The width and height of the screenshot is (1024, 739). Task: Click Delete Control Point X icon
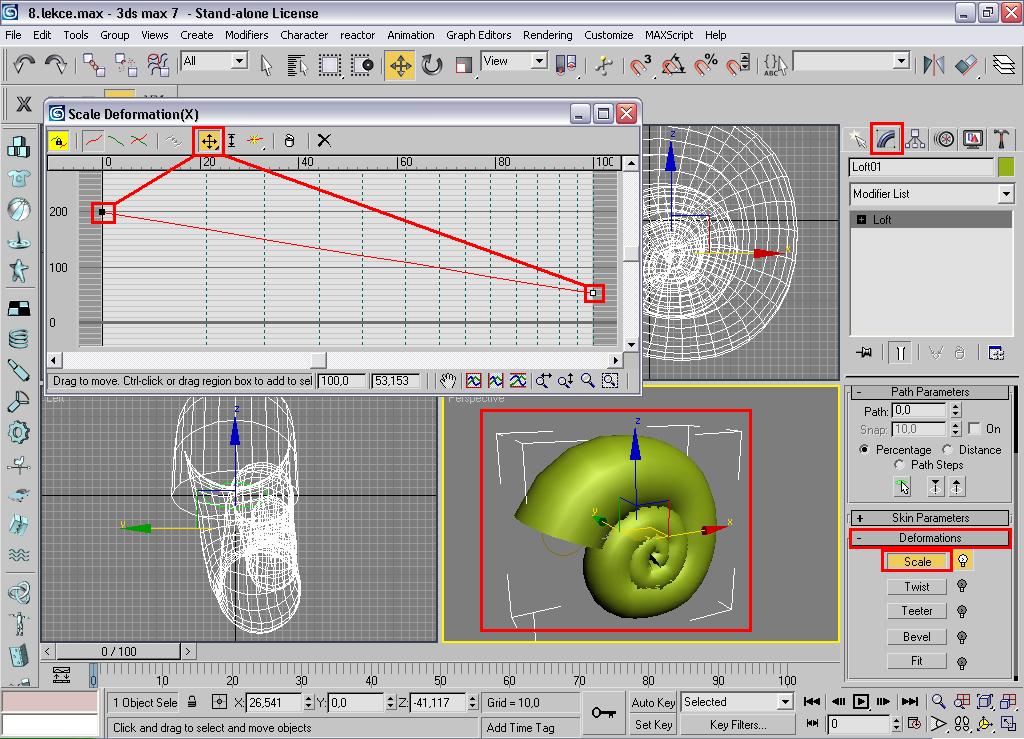point(324,140)
